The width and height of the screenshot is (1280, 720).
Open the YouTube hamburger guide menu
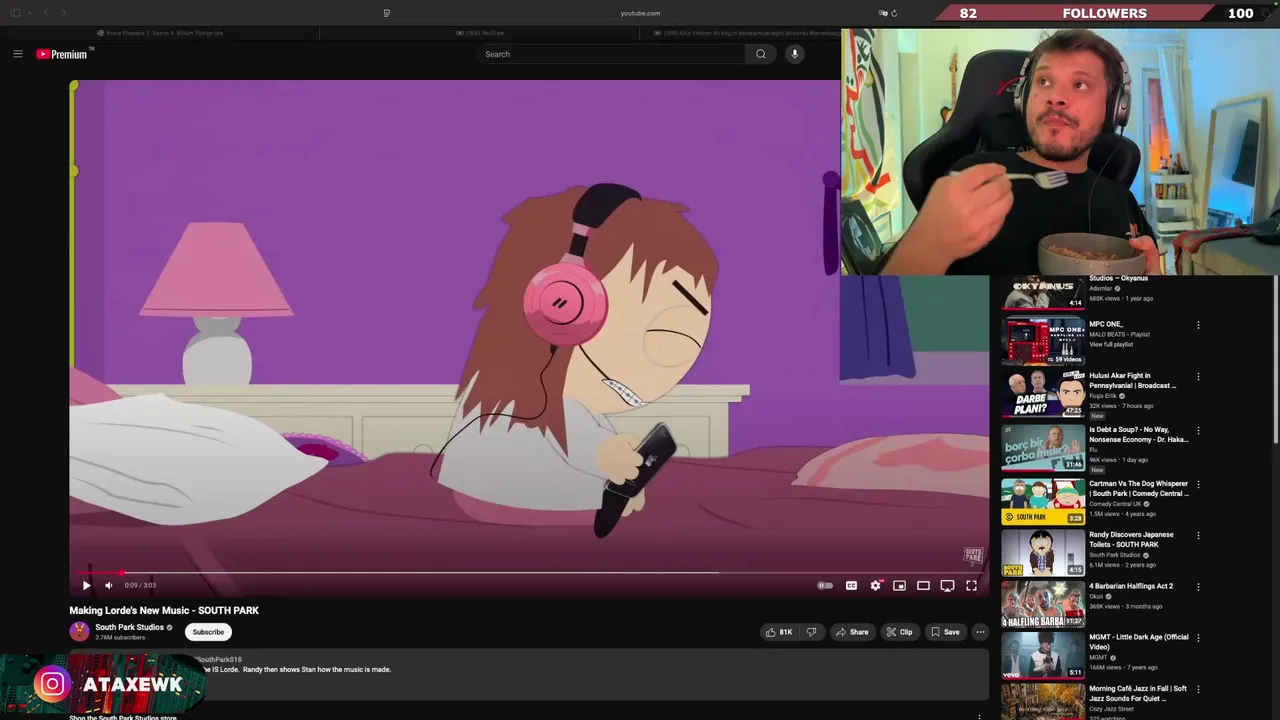17,54
